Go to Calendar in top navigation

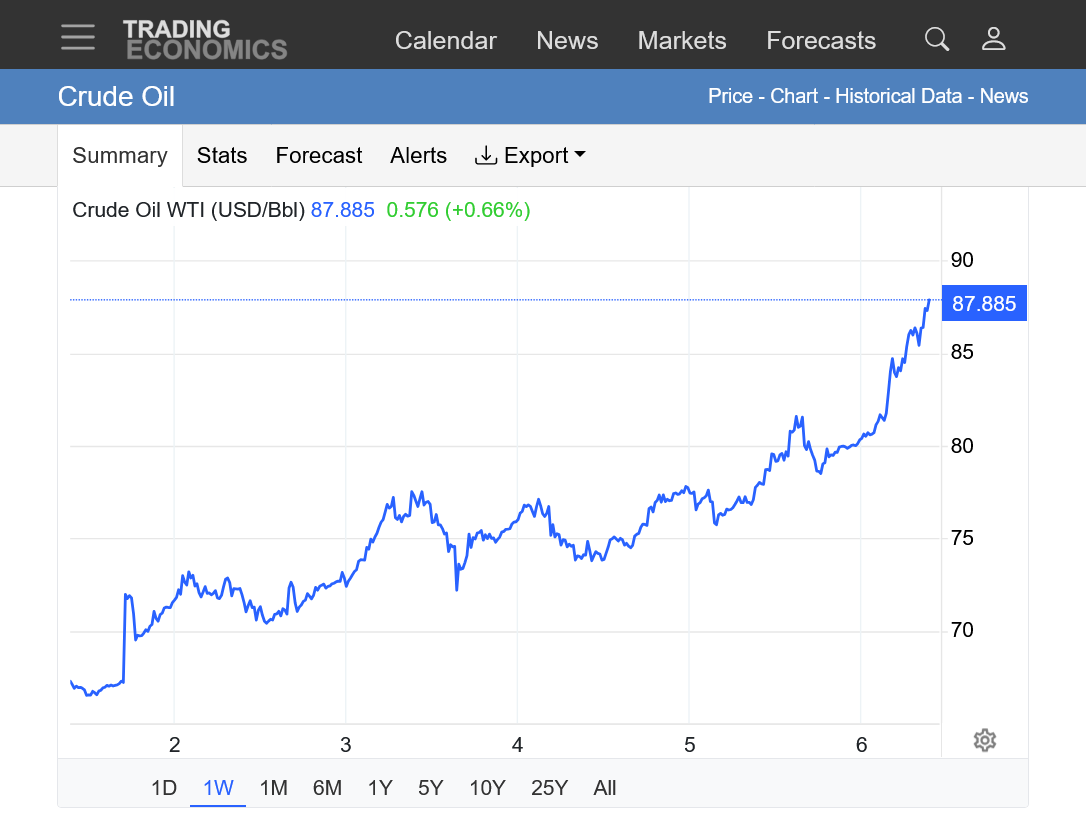pos(445,41)
